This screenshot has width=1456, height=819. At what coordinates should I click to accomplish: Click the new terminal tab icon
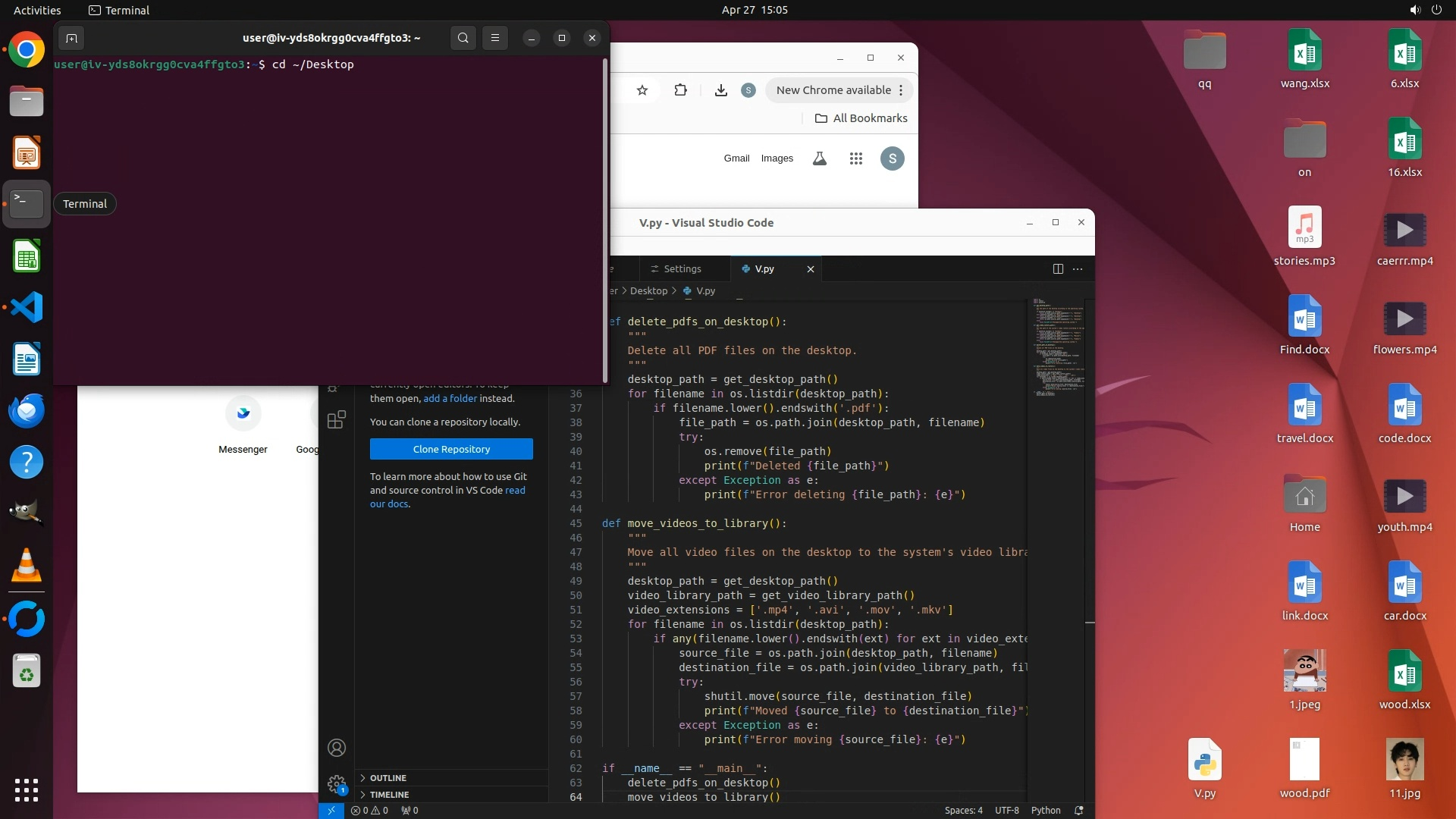tap(71, 38)
